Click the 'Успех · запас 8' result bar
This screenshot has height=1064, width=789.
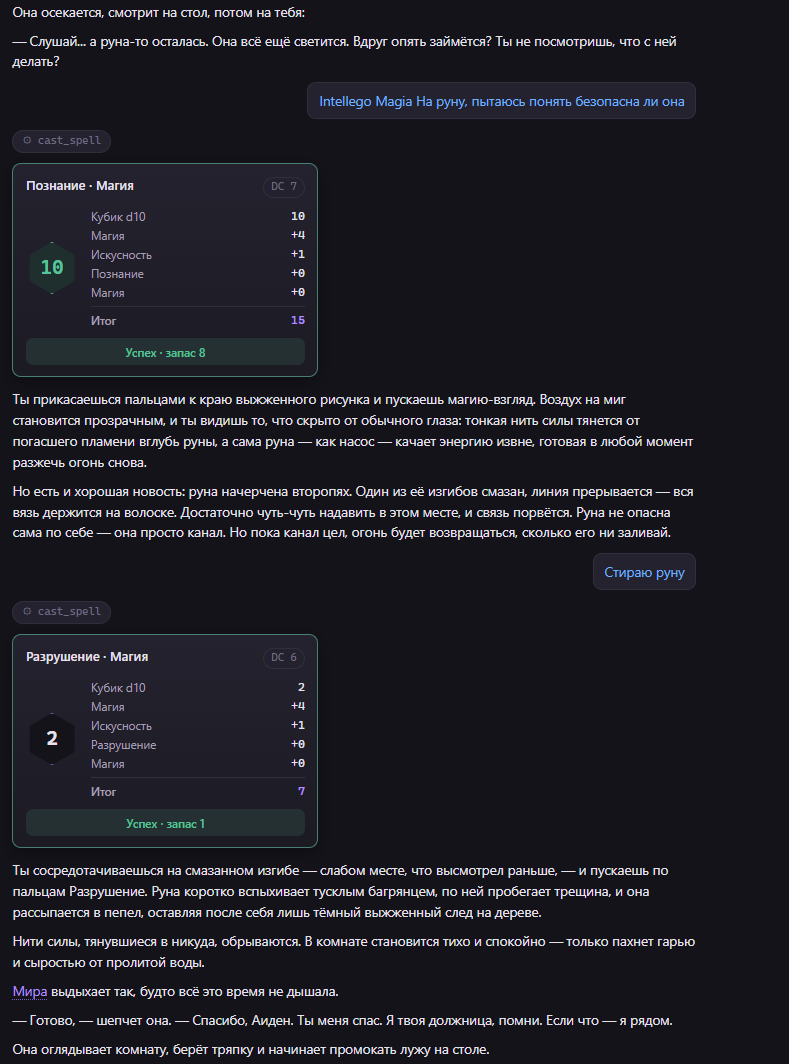[x=165, y=352]
